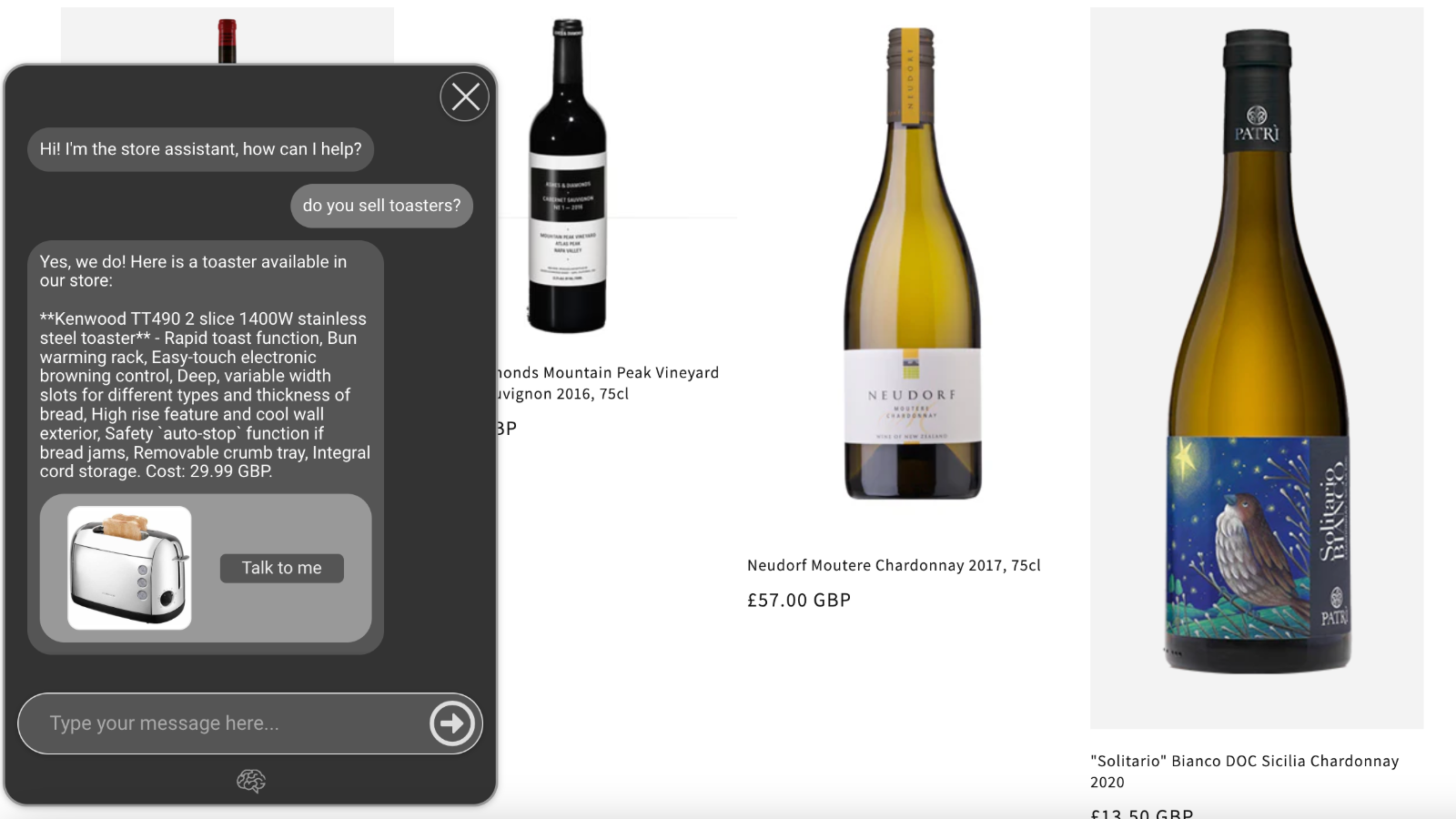Image resolution: width=1456 pixels, height=819 pixels.
Task: Open Neudorf Moutere Chardonnay 2017 product link
Action: click(x=894, y=565)
